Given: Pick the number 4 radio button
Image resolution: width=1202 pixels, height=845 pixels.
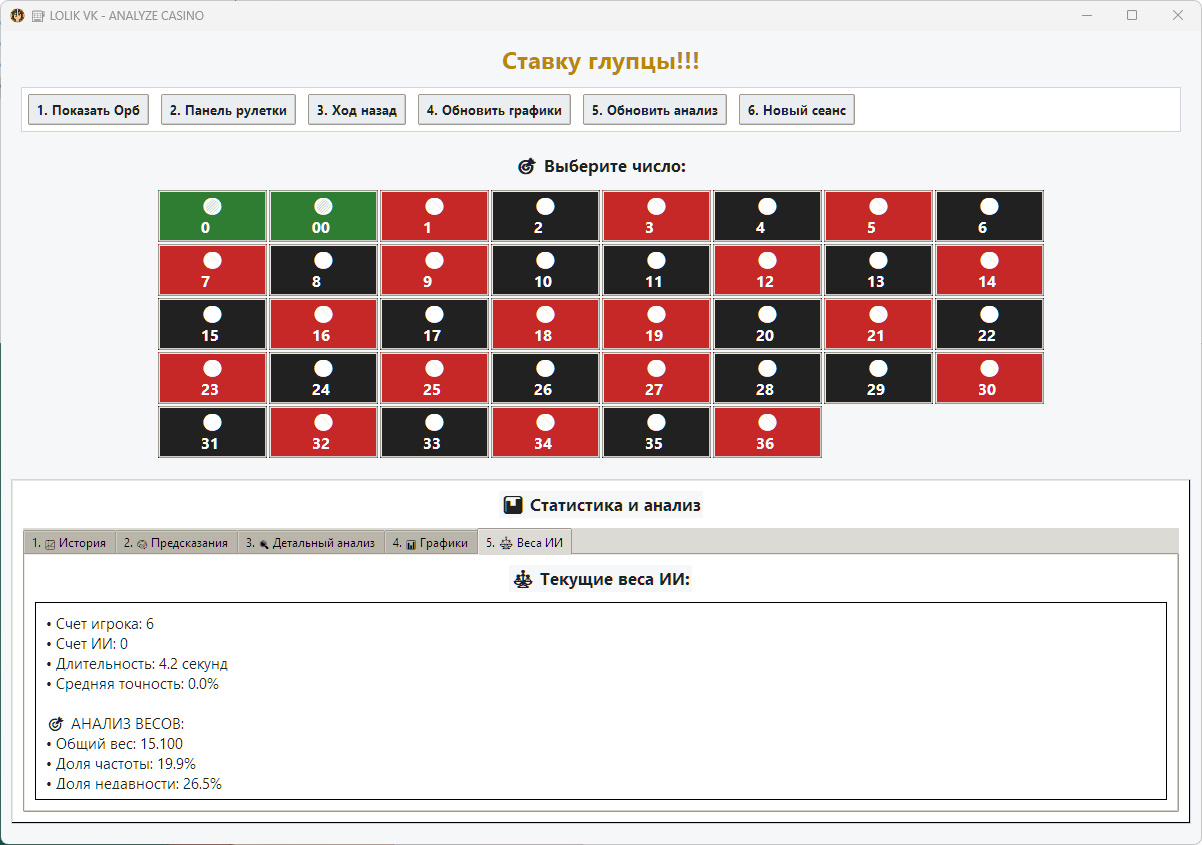Looking at the screenshot, I should tap(767, 216).
